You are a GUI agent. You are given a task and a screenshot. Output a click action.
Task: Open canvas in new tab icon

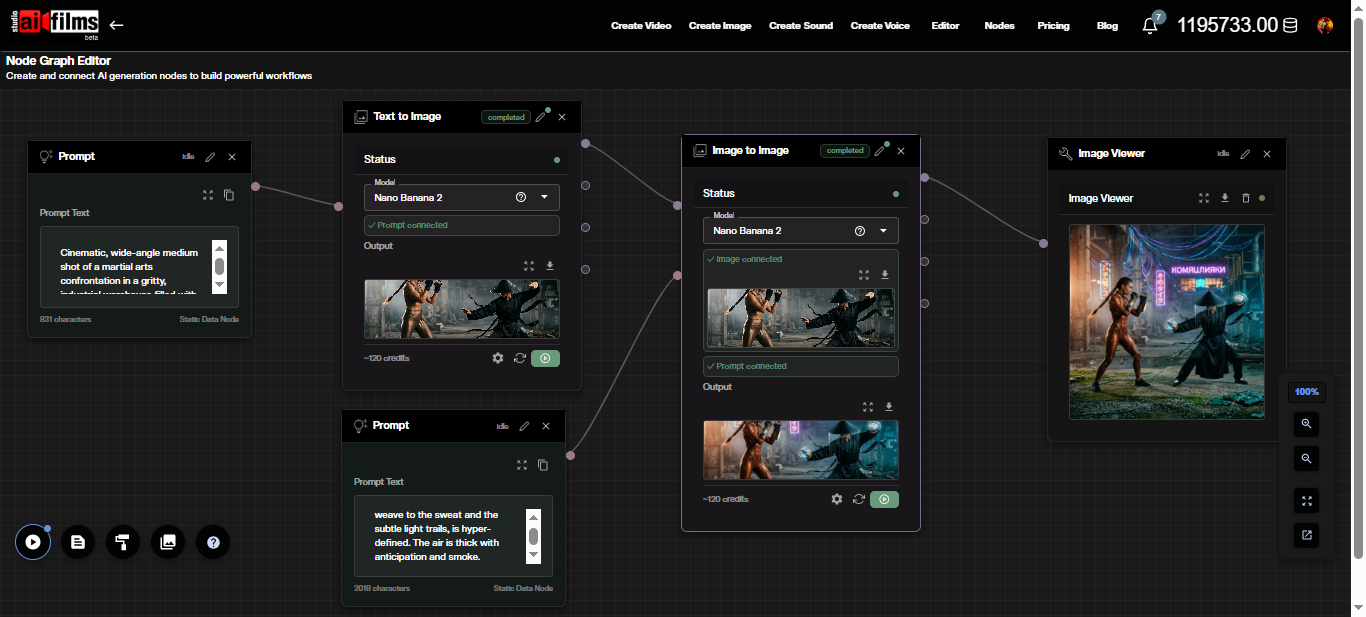pos(1306,535)
